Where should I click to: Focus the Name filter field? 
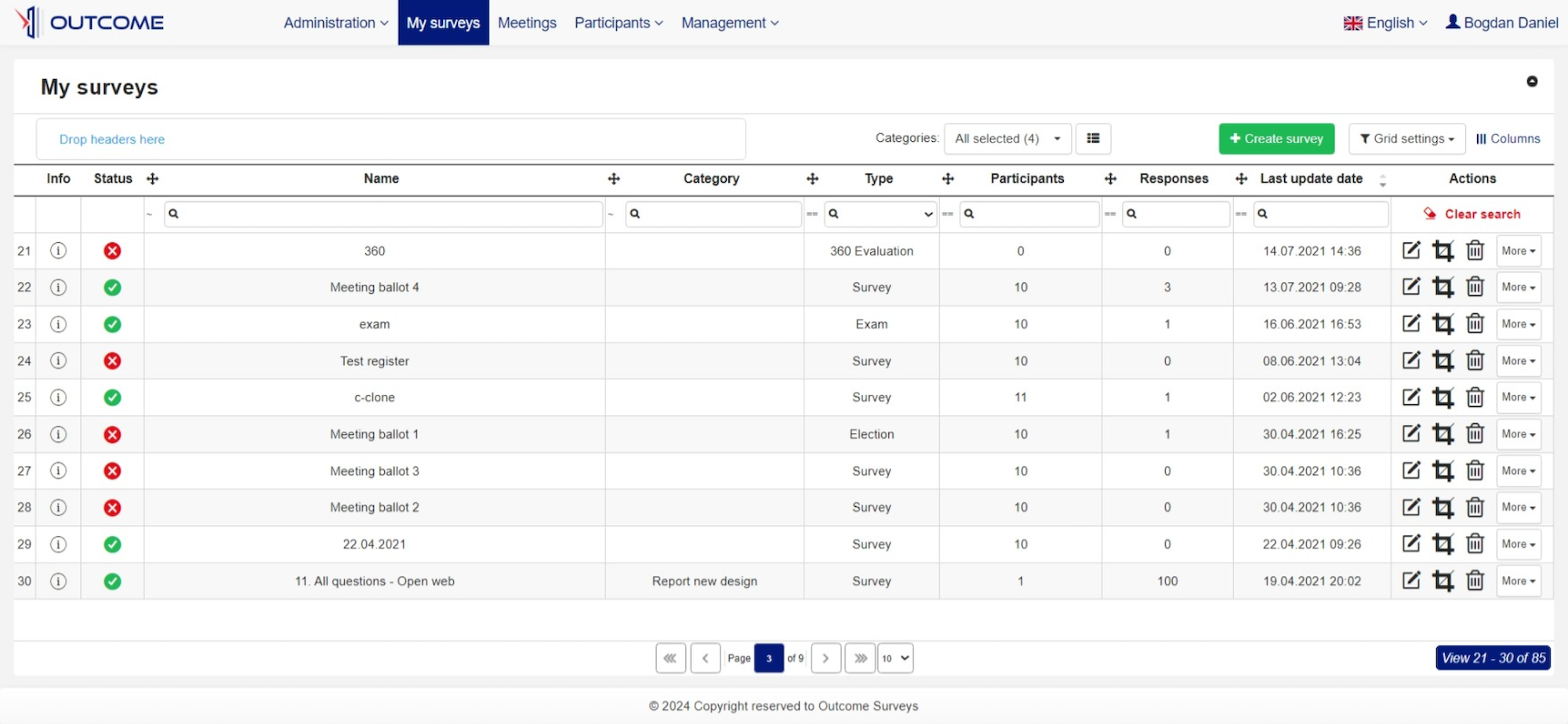pos(383,214)
